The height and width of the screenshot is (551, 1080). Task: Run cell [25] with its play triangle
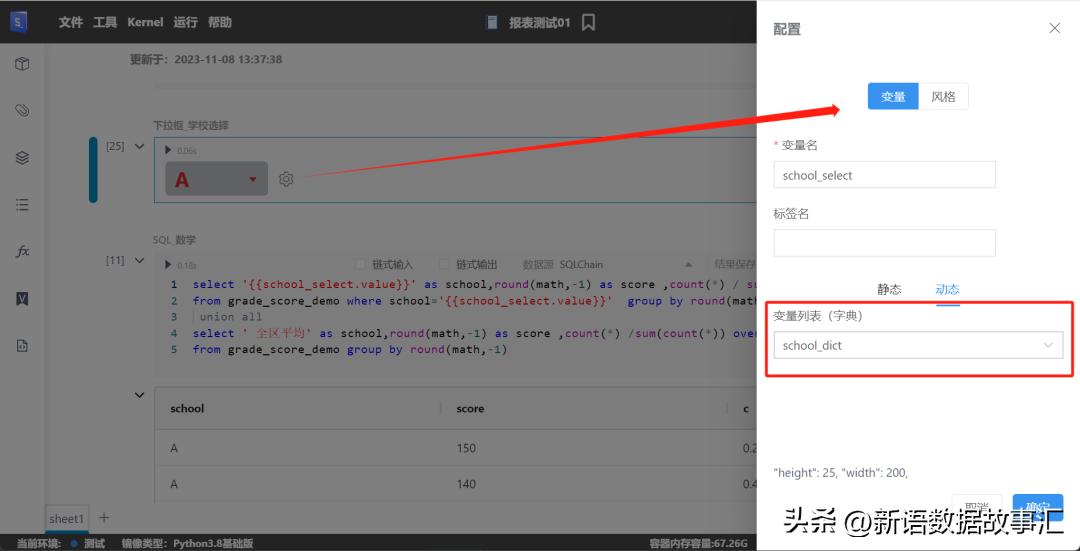(168, 149)
